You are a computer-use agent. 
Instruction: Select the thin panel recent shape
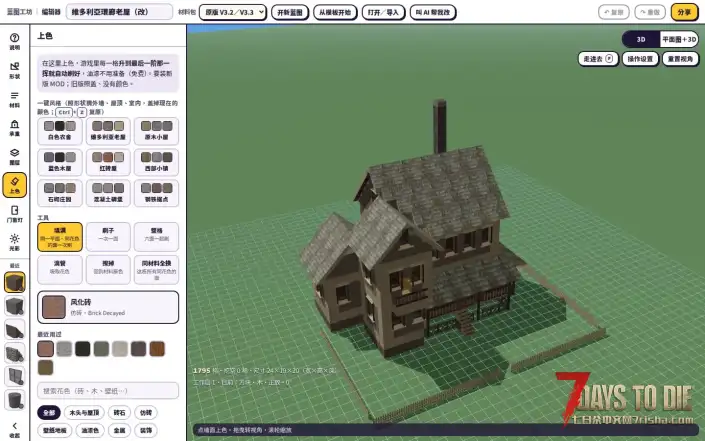(x=14, y=377)
